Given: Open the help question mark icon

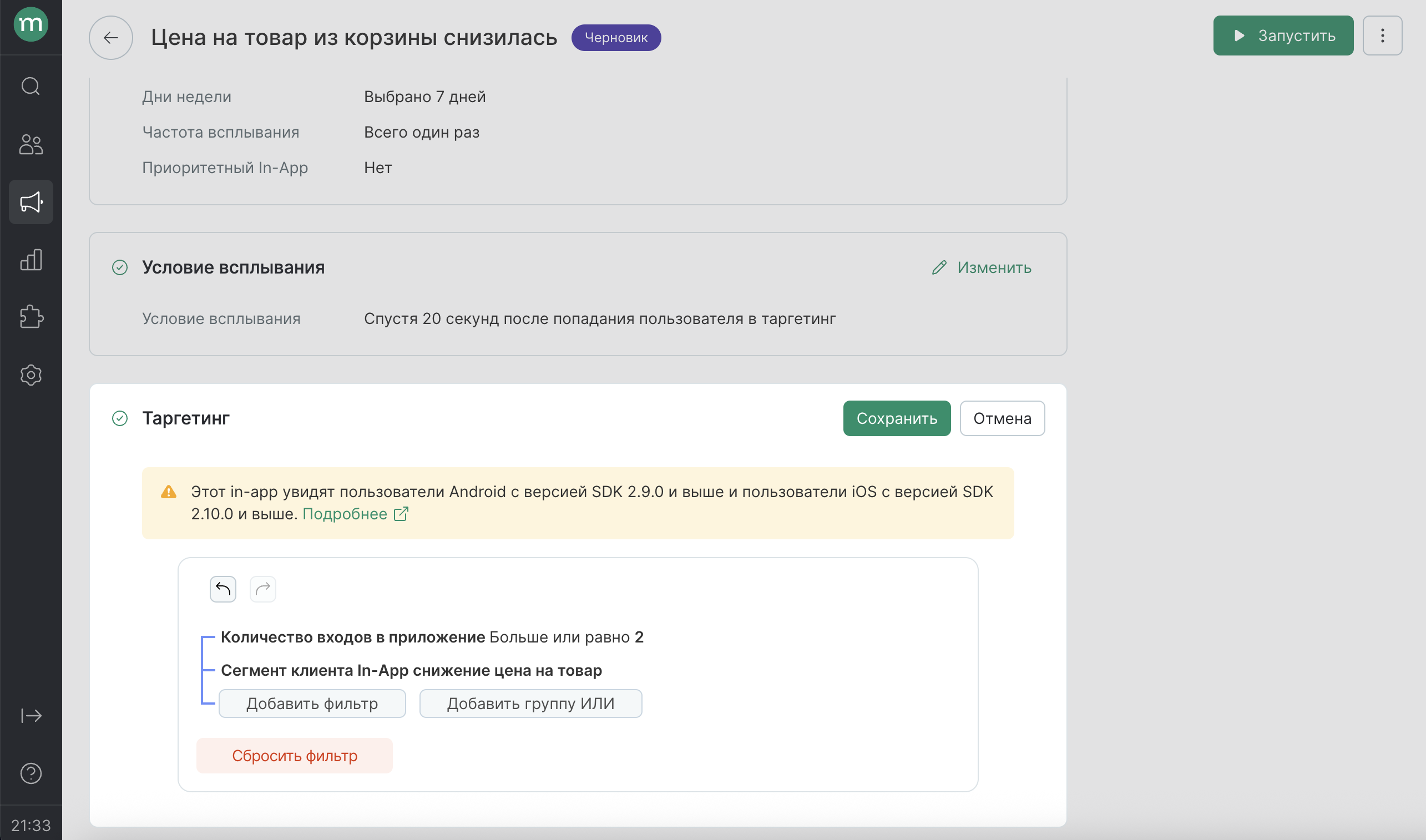Looking at the screenshot, I should (x=31, y=773).
